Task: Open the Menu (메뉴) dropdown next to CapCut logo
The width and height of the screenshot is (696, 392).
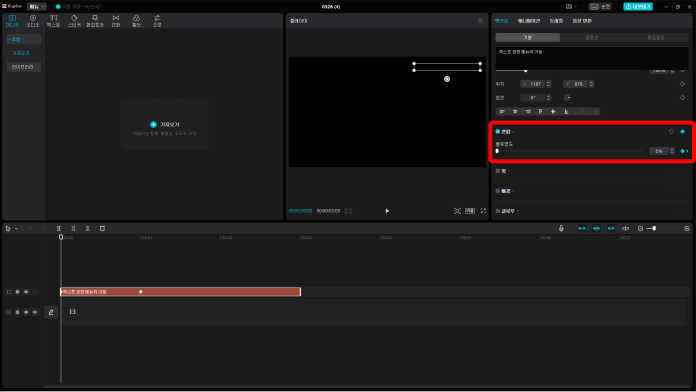Action: click(x=36, y=7)
